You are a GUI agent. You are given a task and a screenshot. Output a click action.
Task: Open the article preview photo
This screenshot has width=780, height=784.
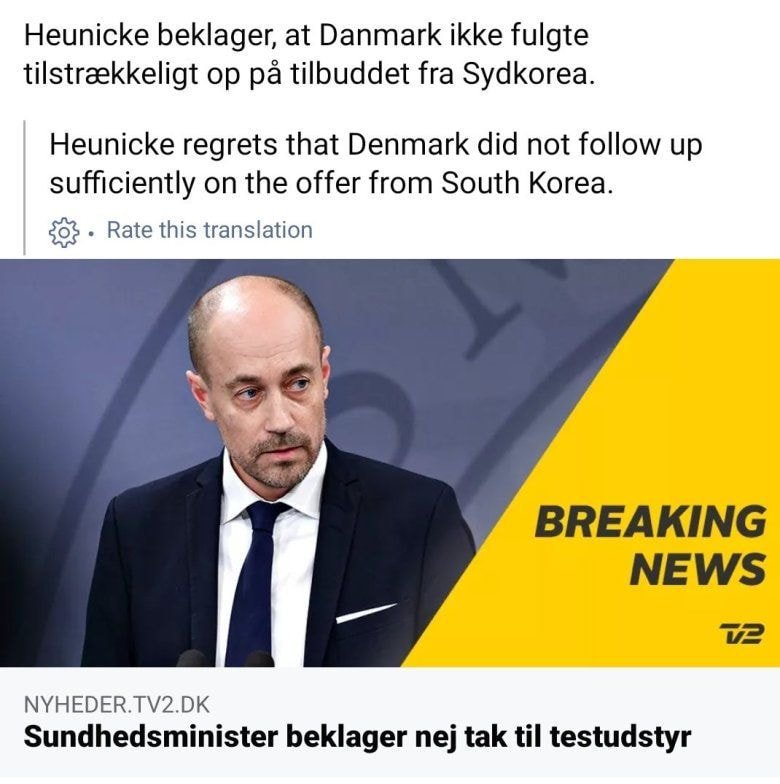(x=390, y=463)
